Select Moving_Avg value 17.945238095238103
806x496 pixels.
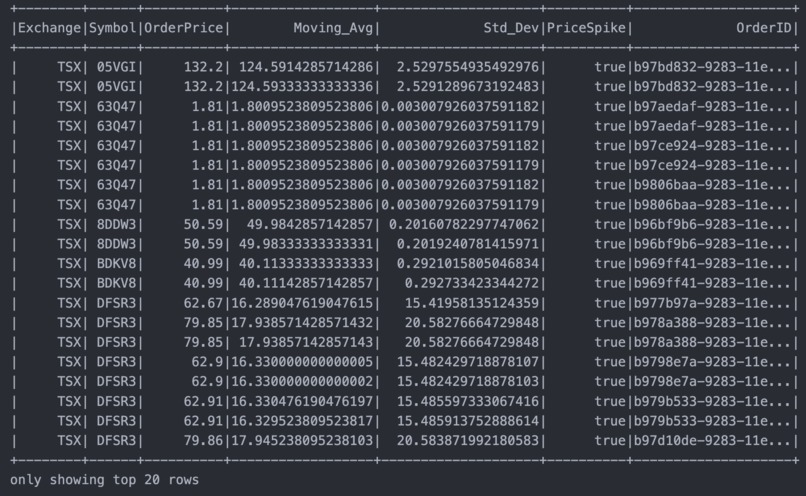coord(302,440)
